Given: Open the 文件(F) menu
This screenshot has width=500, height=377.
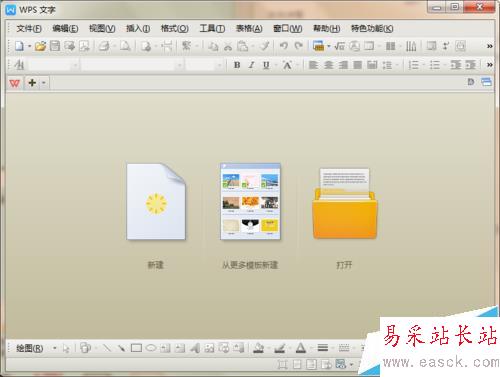Looking at the screenshot, I should (x=29, y=29).
